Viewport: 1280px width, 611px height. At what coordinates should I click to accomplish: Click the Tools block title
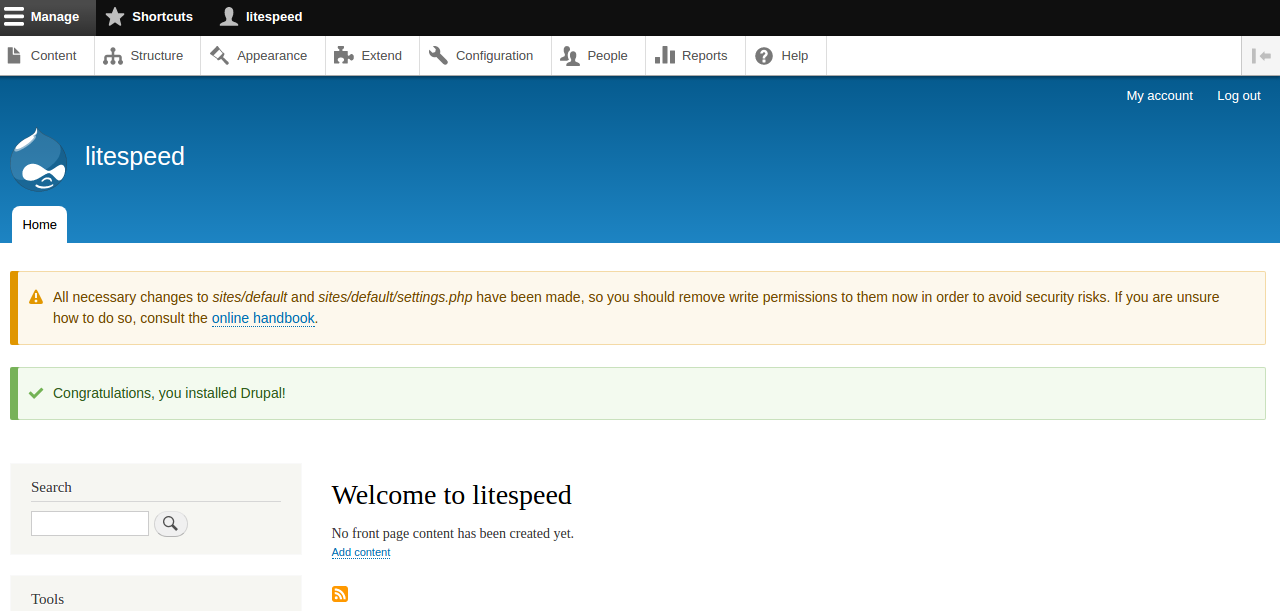(x=47, y=599)
